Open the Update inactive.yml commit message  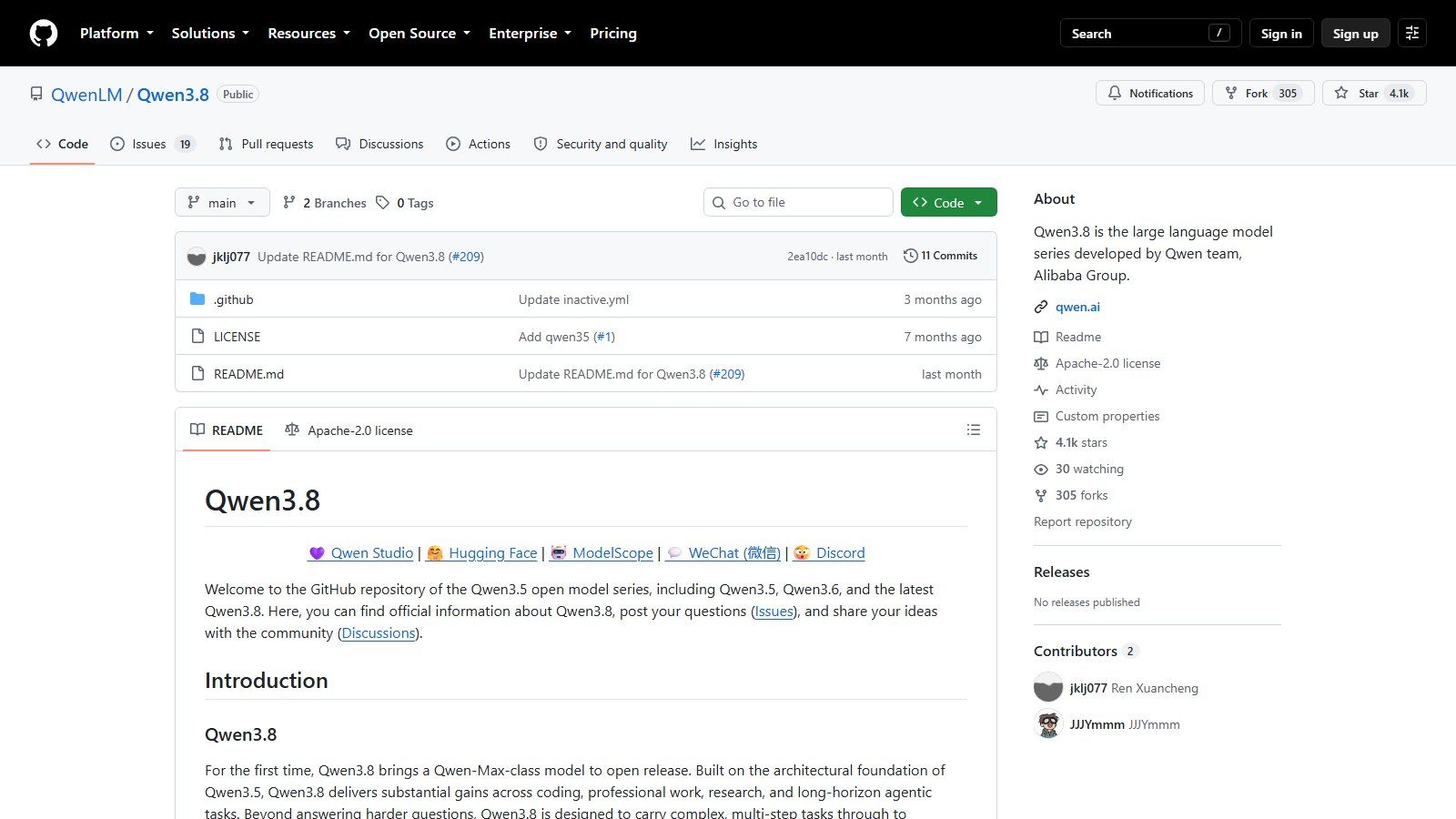coord(573,299)
